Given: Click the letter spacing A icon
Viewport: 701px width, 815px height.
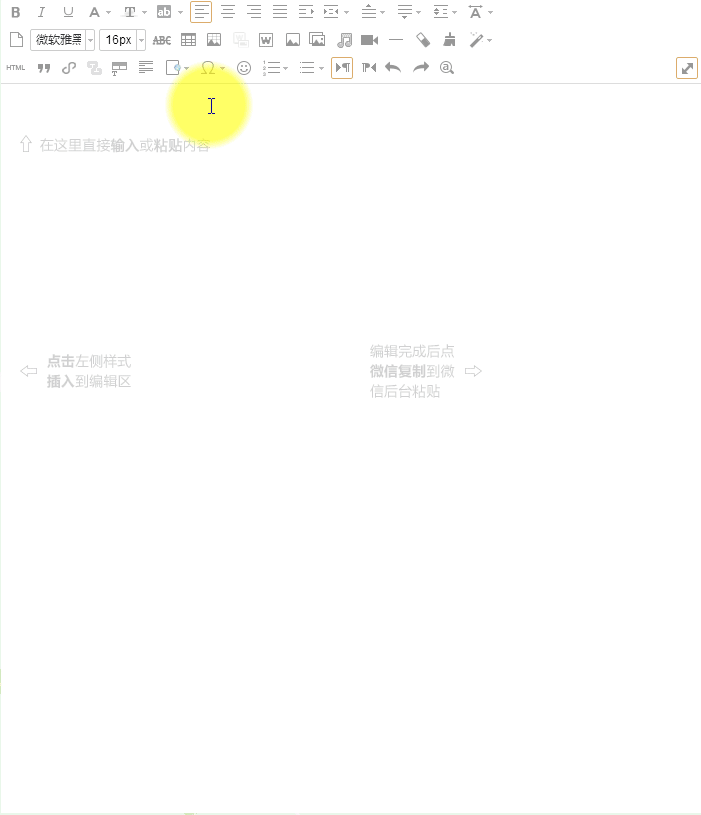Looking at the screenshot, I should click(x=475, y=12).
